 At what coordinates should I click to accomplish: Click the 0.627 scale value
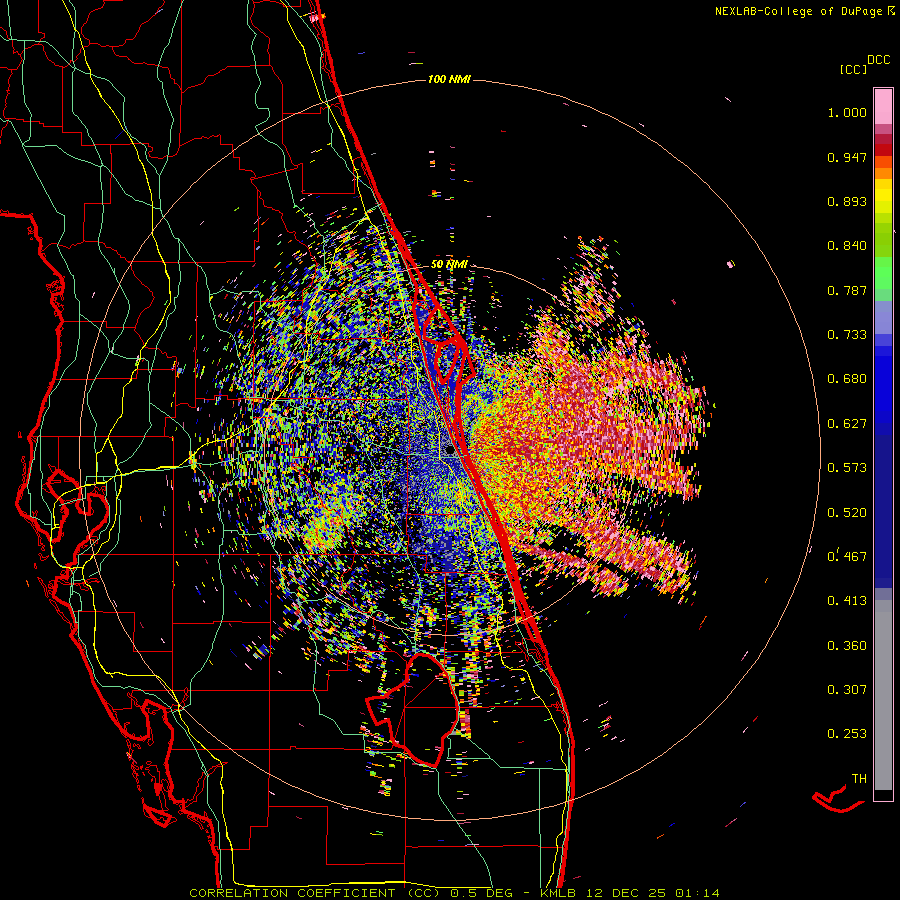pyautogui.click(x=847, y=424)
